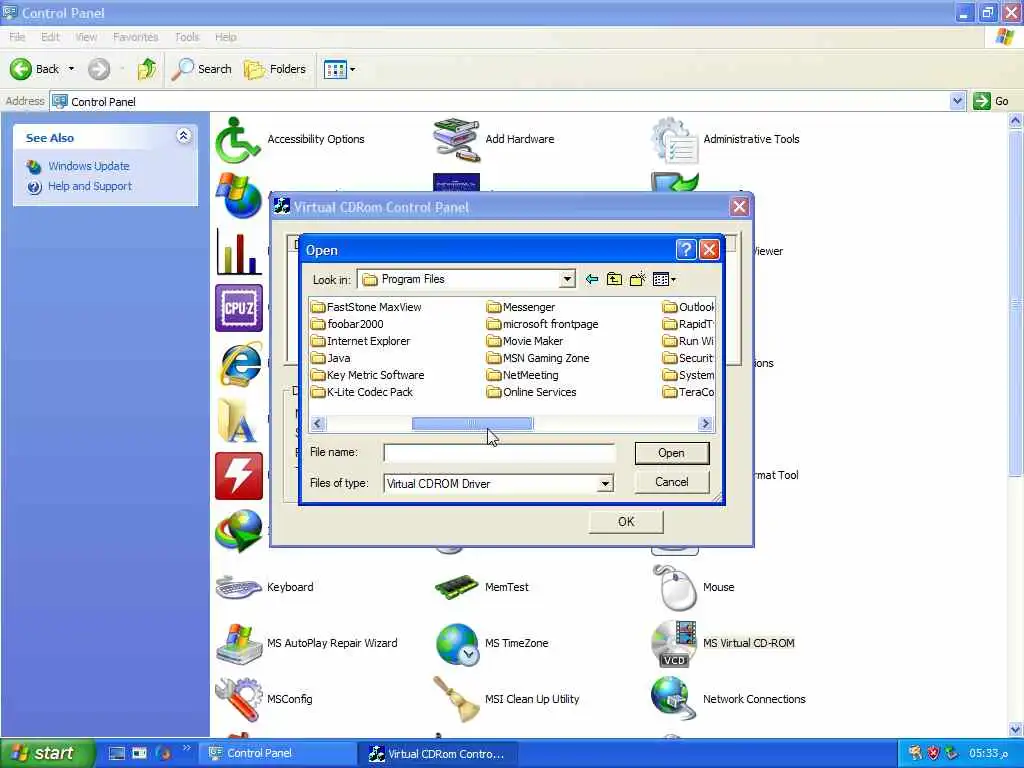Expand the Files of type dropdown
Image resolution: width=1024 pixels, height=768 pixels.
point(605,484)
